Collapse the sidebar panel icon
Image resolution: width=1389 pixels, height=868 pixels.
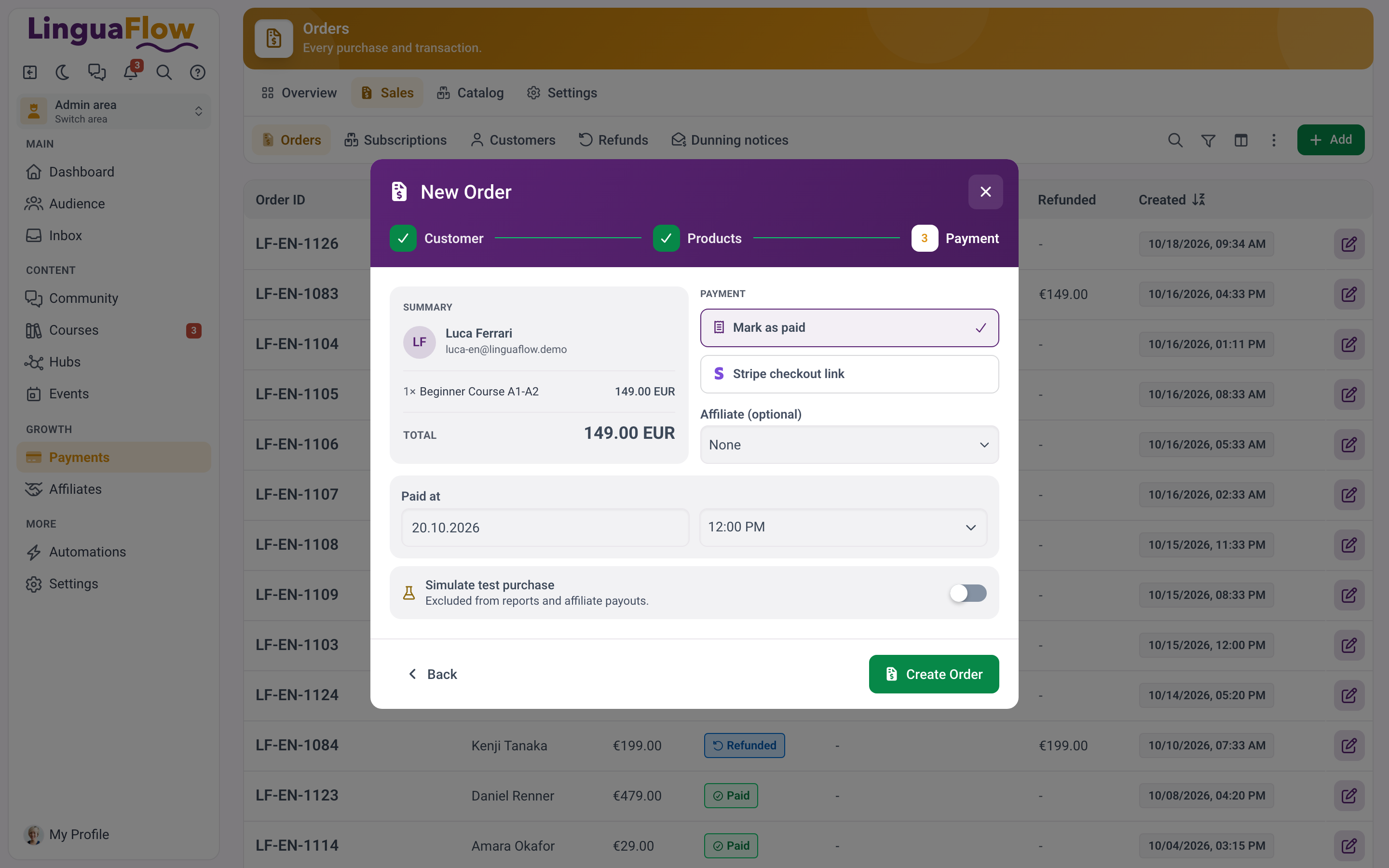(x=30, y=72)
